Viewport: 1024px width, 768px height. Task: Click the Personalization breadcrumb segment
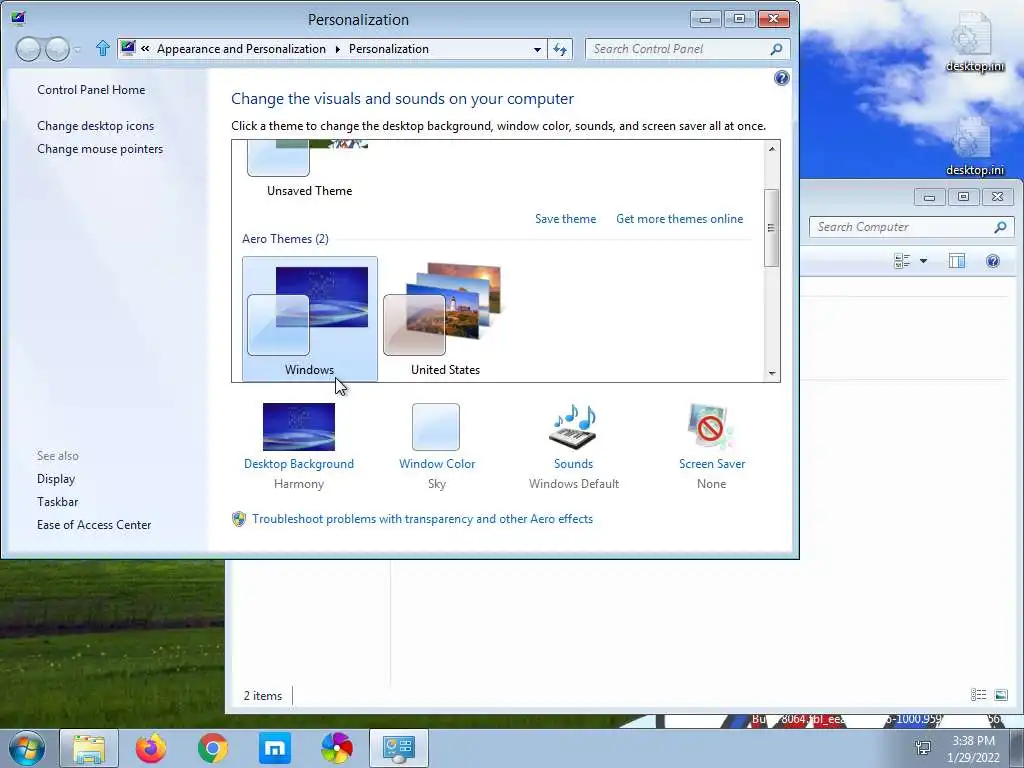pyautogui.click(x=389, y=49)
